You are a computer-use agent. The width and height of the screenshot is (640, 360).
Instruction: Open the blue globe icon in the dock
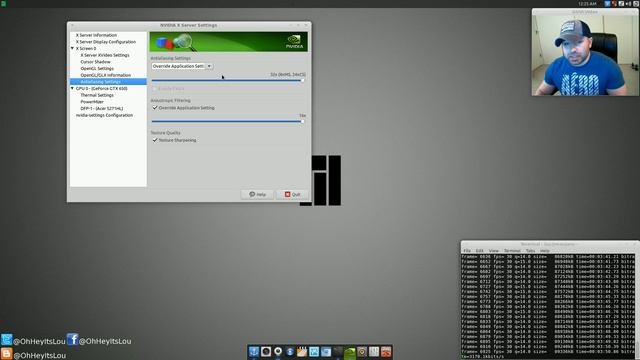pos(290,352)
